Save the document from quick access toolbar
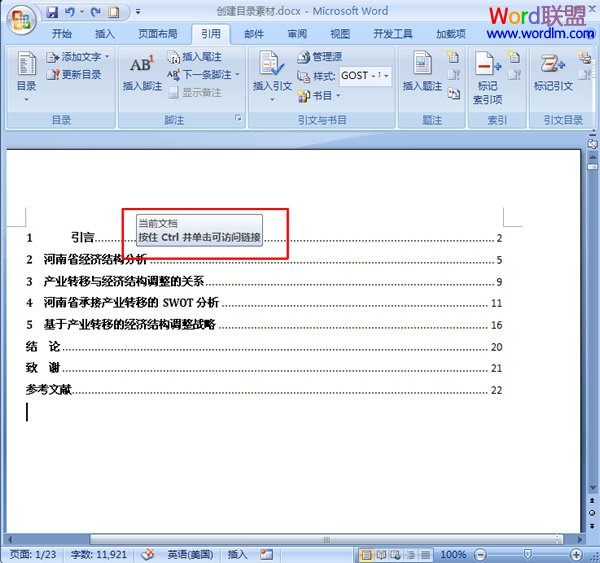Image resolution: width=600 pixels, height=563 pixels. pos(52,12)
